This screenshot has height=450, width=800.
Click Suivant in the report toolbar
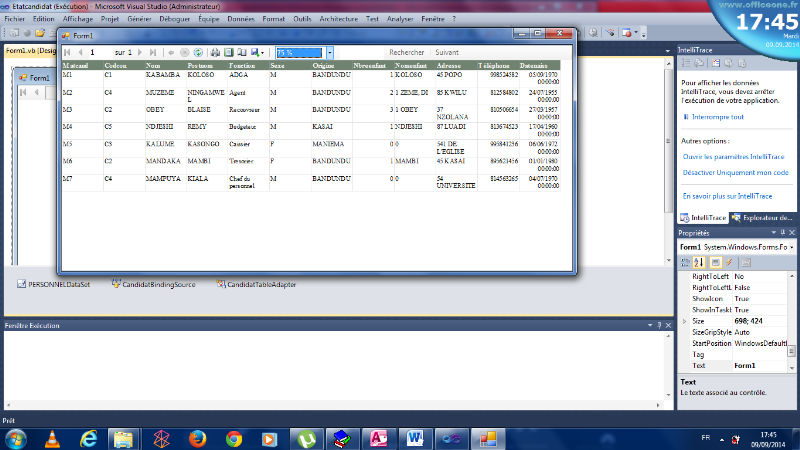[x=447, y=53]
